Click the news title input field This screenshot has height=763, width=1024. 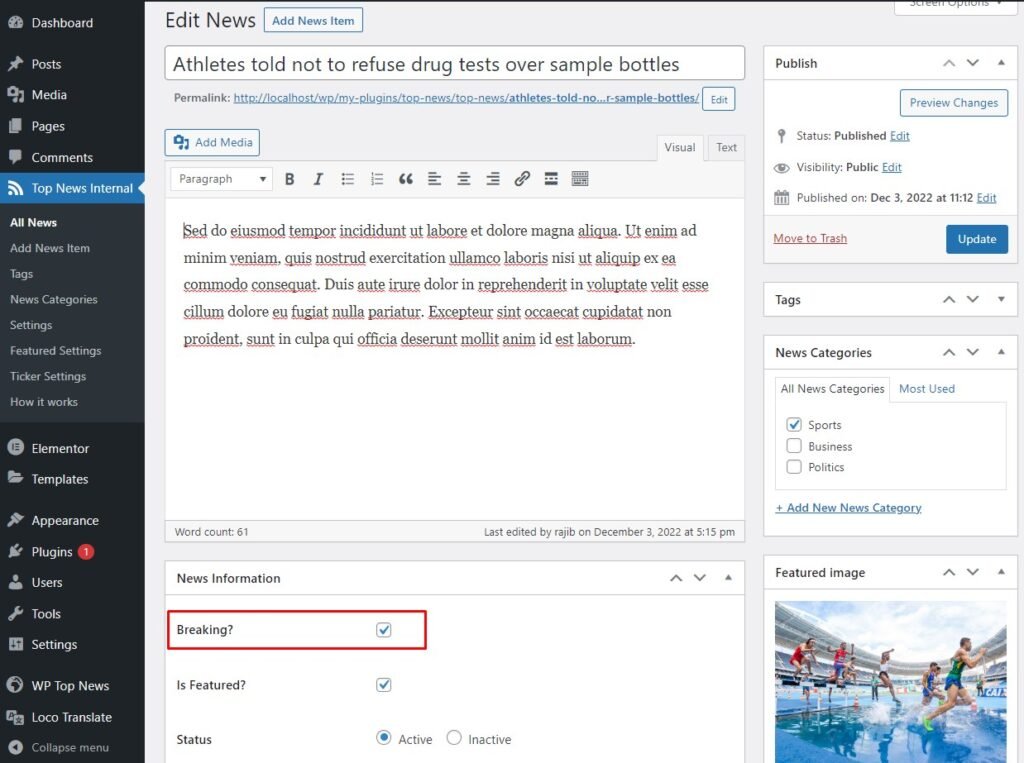(x=454, y=64)
